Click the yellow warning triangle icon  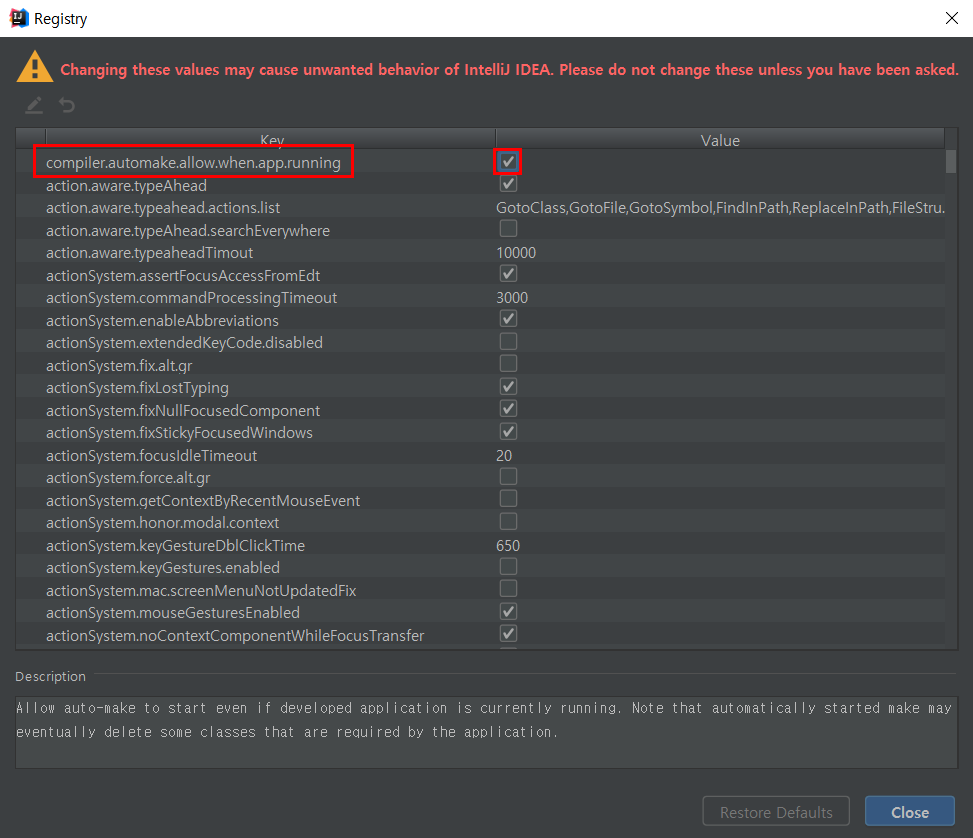pyautogui.click(x=35, y=66)
